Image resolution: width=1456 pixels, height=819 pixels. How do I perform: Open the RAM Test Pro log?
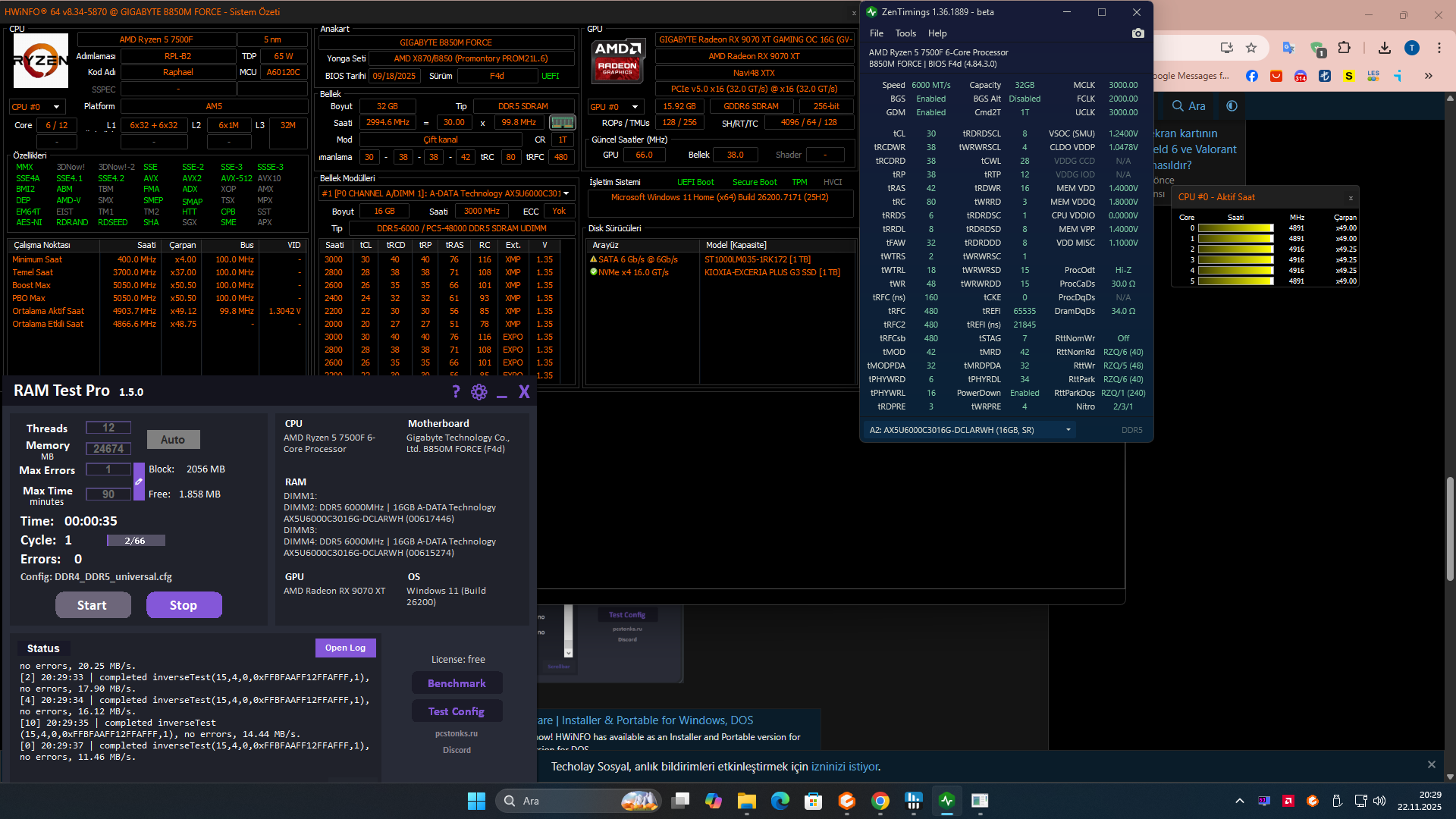tap(345, 648)
